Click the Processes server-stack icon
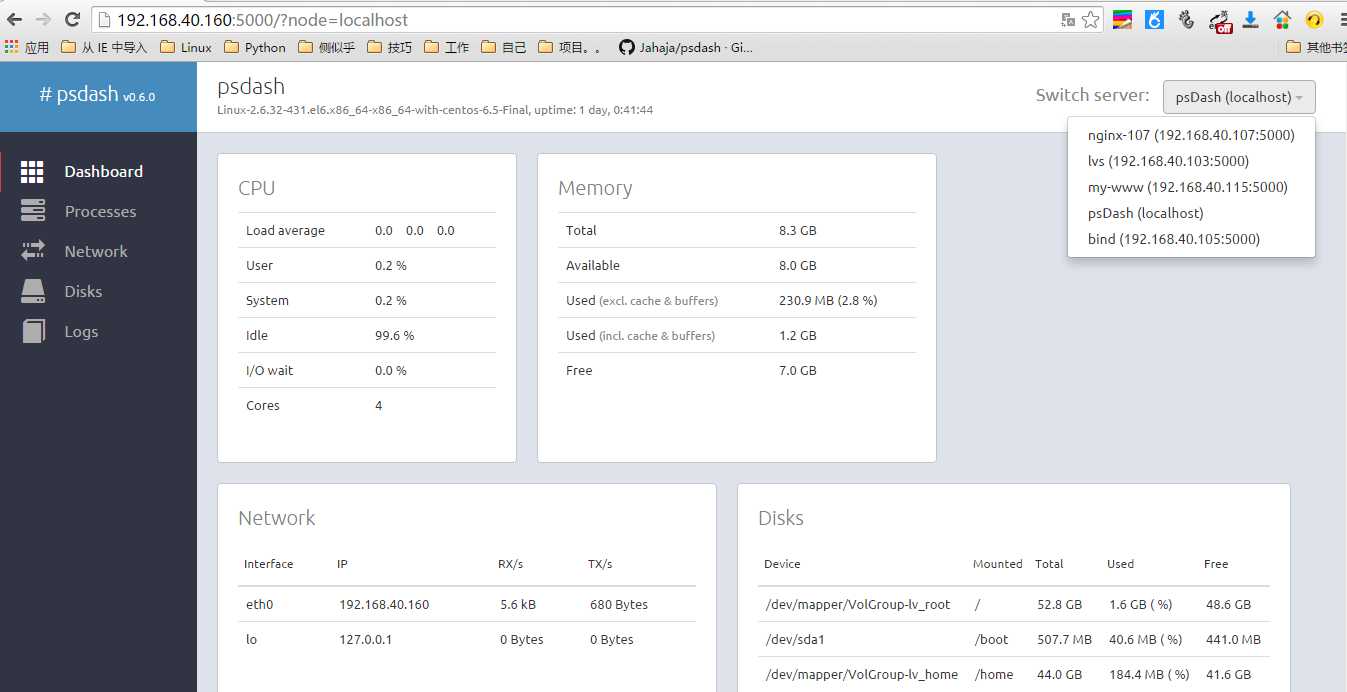This screenshot has width=1347, height=692. [33, 211]
